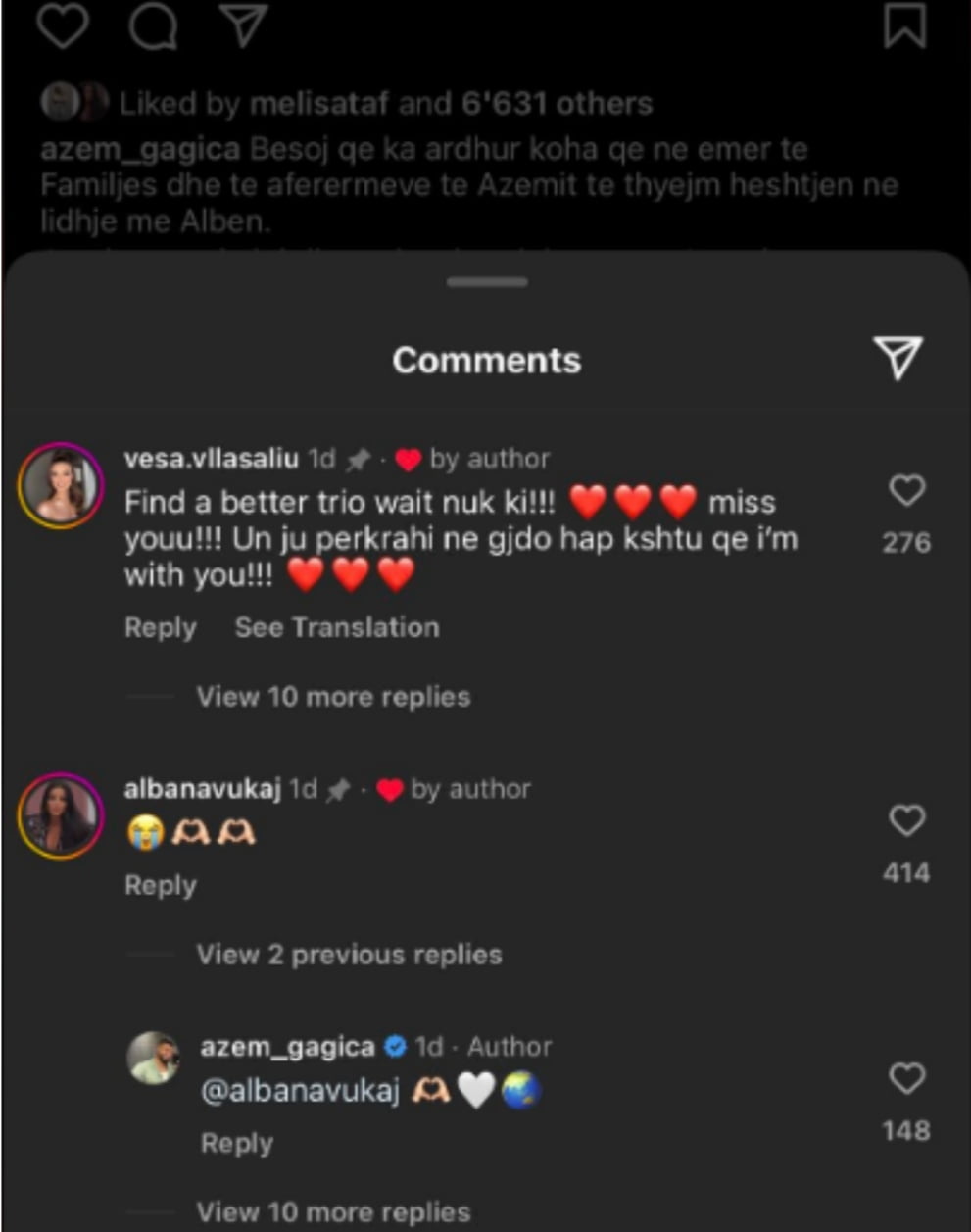Like vesa.vllasaliu's comment
This screenshot has width=971, height=1232.
906,490
